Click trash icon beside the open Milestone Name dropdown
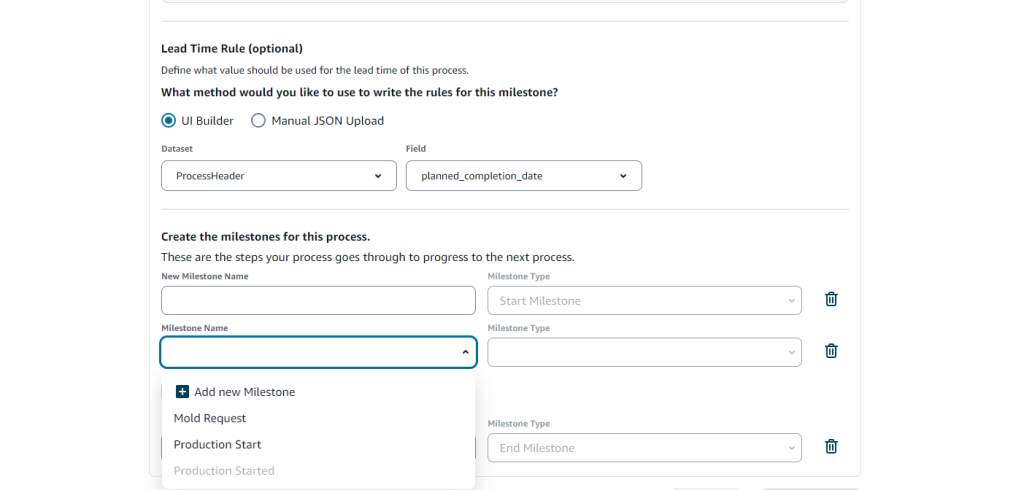Image resolution: width=1024 pixels, height=490 pixels. click(831, 351)
